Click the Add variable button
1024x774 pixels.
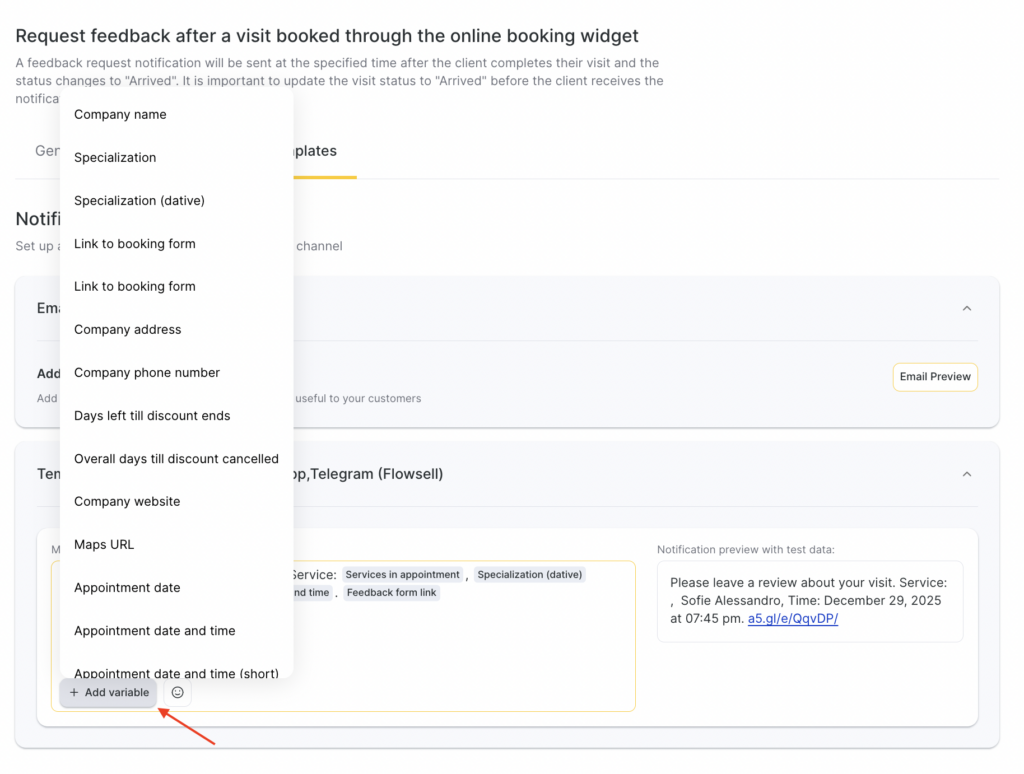(x=109, y=692)
